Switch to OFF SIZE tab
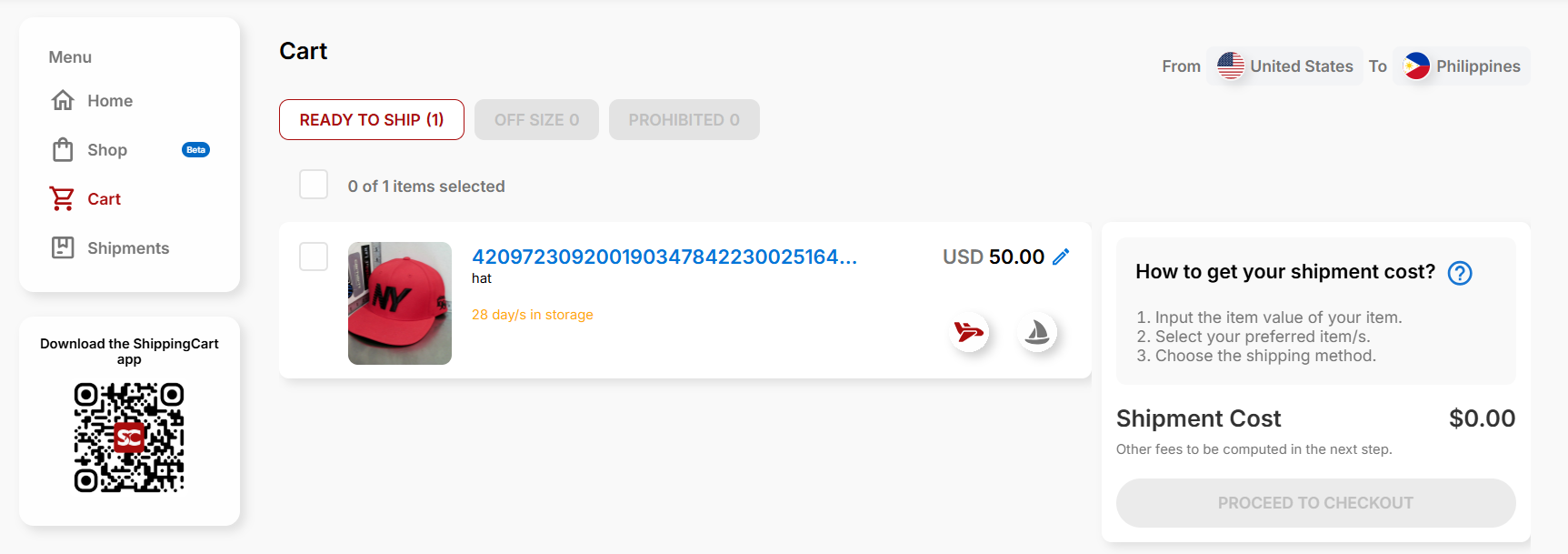Screen dimensions: 1568x554 coord(536,120)
